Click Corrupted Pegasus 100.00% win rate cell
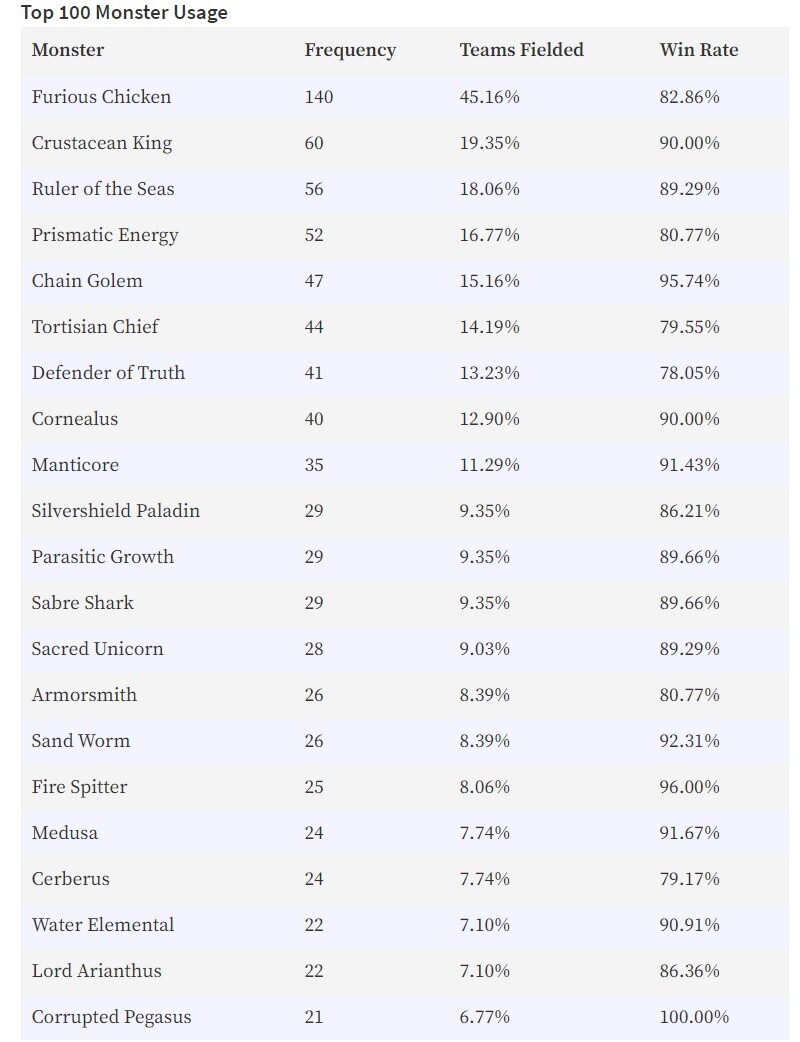Image resolution: width=800 pixels, height=1042 pixels. coord(694,1017)
